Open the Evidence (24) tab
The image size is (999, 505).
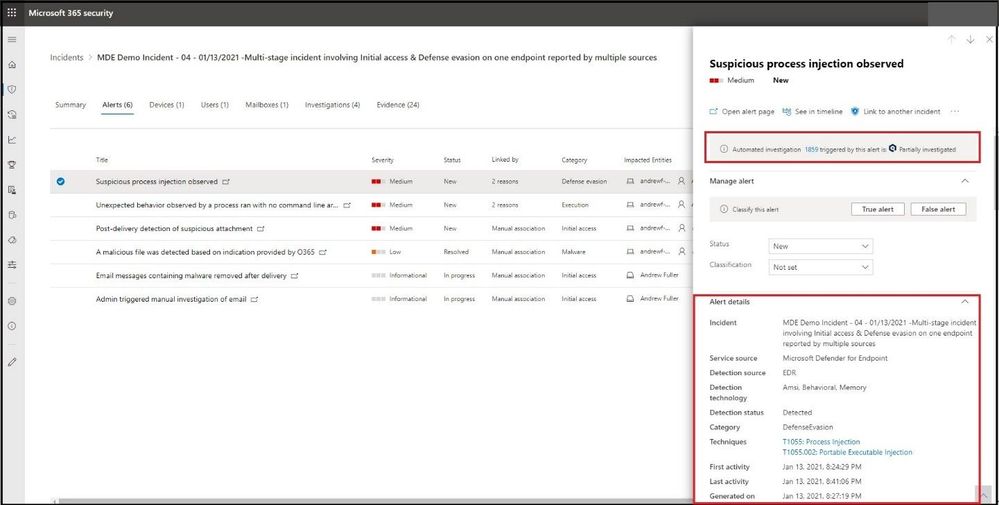398,105
